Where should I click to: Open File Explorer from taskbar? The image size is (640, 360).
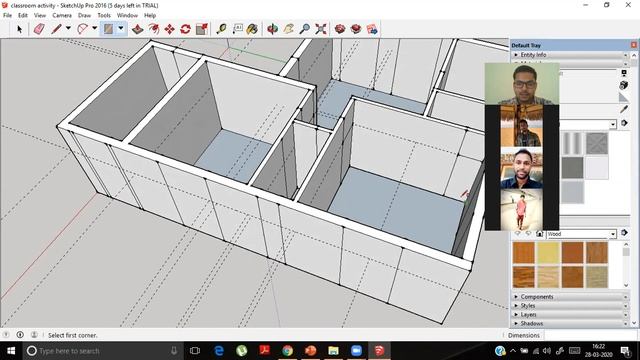333,351
